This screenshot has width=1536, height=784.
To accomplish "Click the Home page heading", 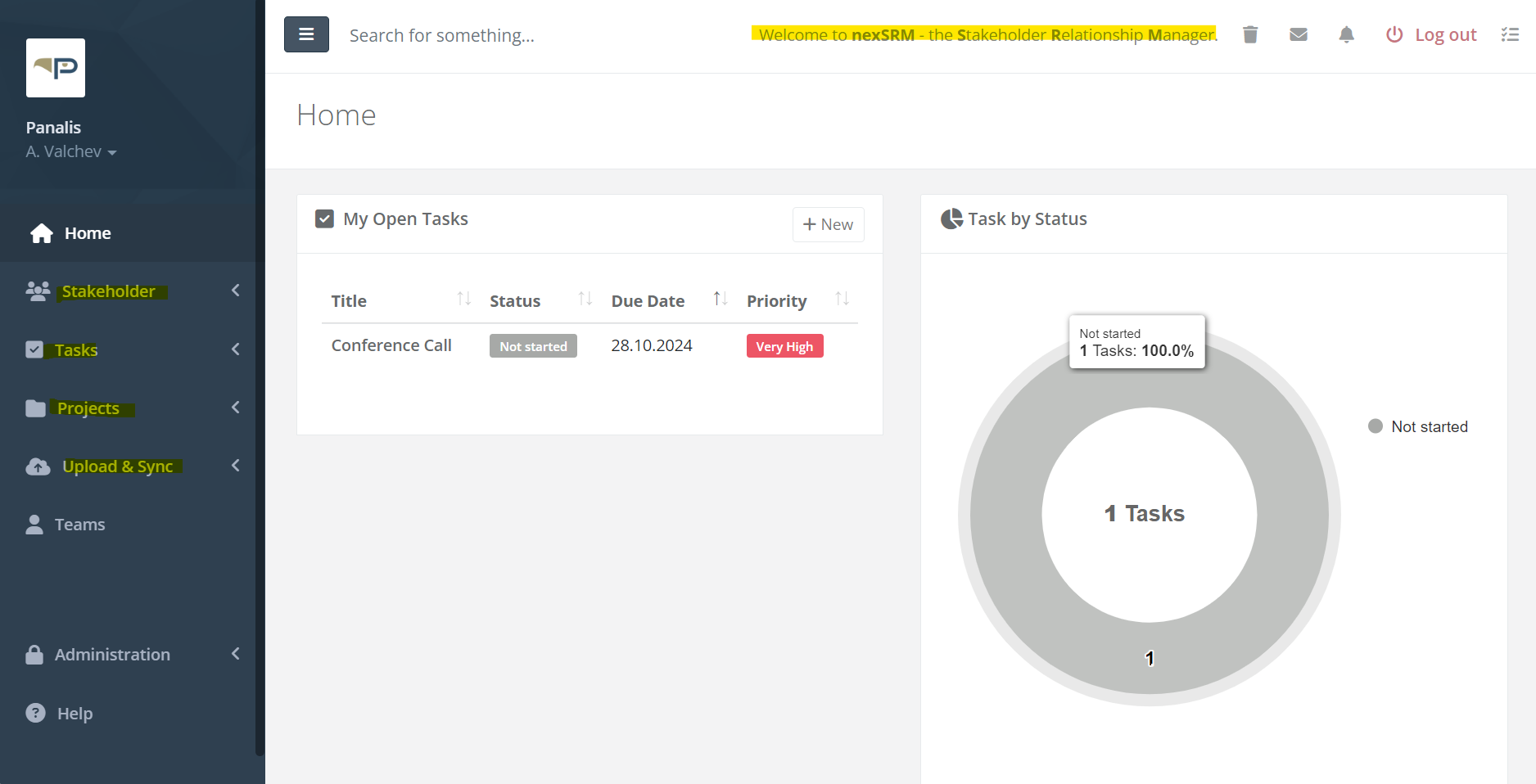I will click(337, 115).
